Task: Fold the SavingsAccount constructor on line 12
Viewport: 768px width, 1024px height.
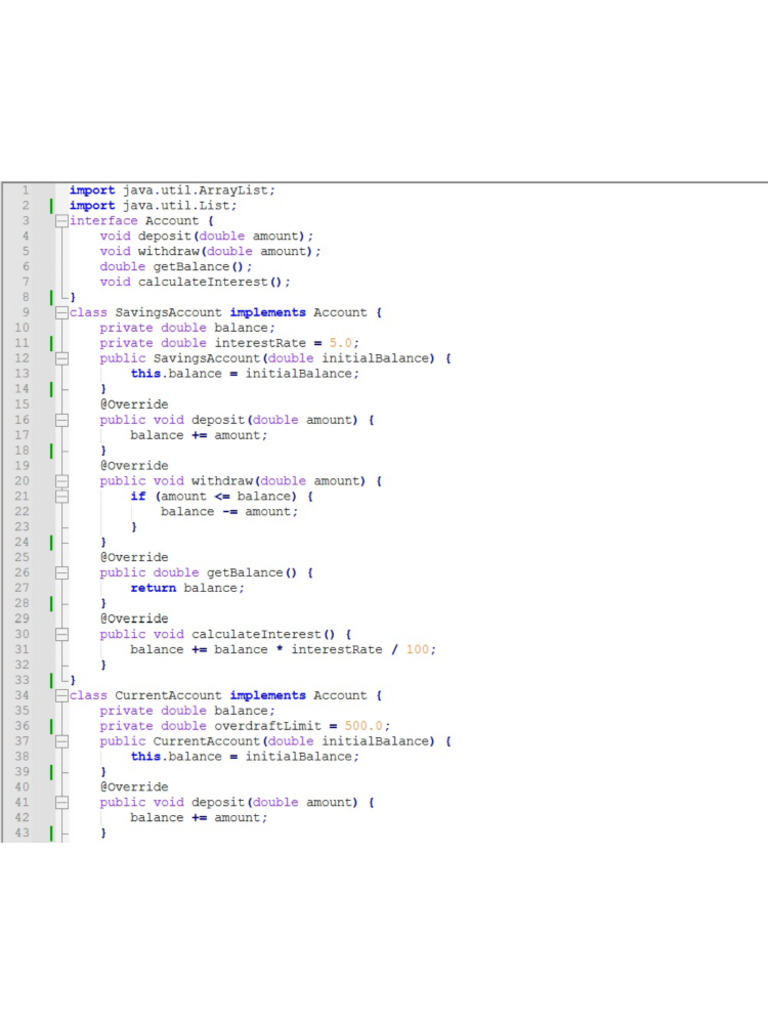Action: pos(61,359)
